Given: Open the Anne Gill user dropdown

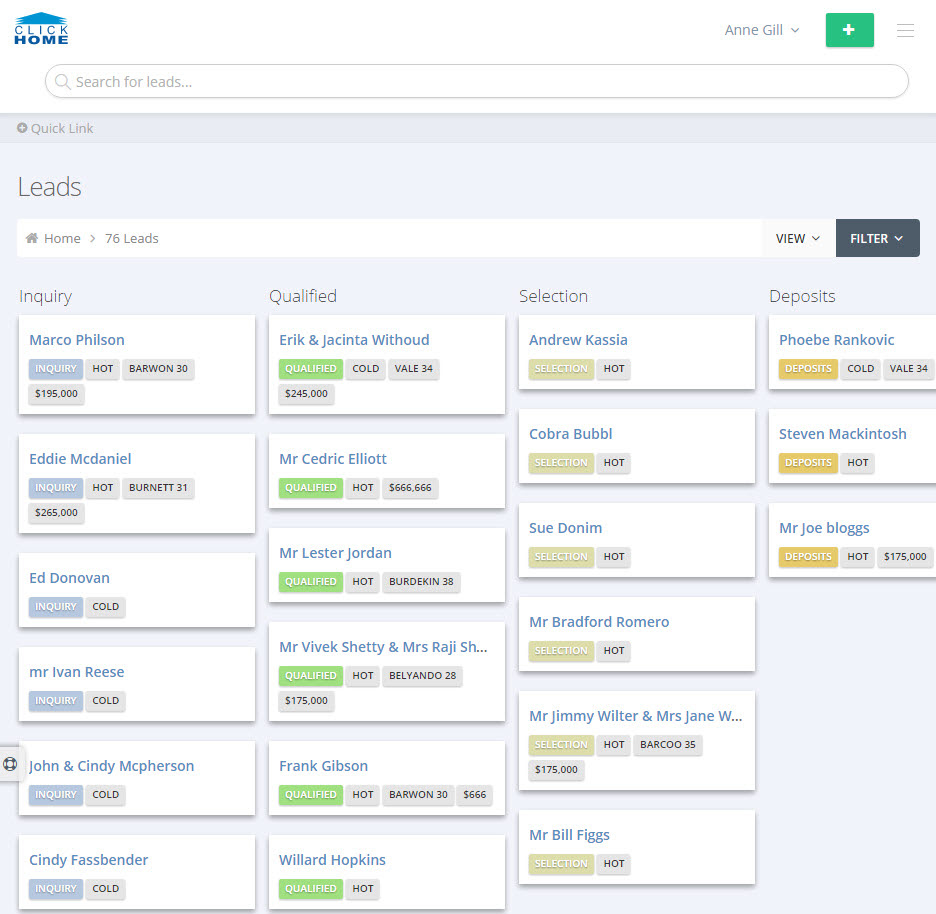Looking at the screenshot, I should coord(761,30).
